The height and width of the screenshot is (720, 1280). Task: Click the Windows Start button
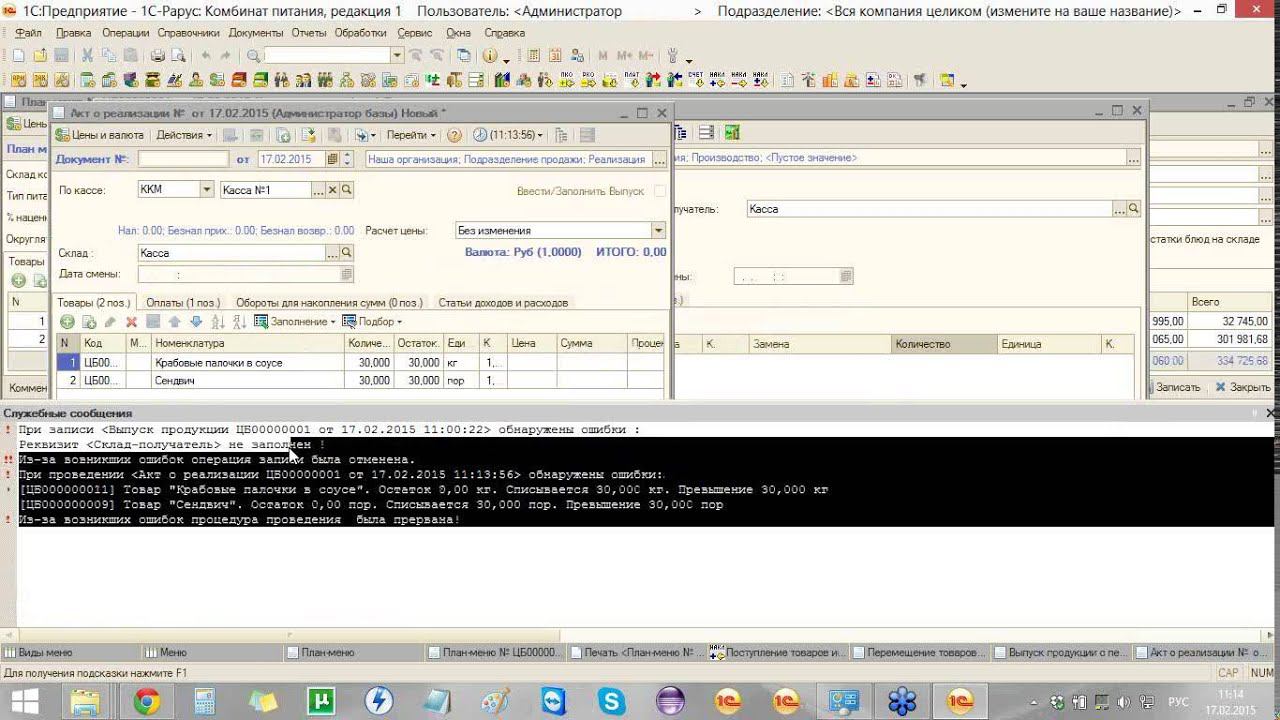point(24,702)
